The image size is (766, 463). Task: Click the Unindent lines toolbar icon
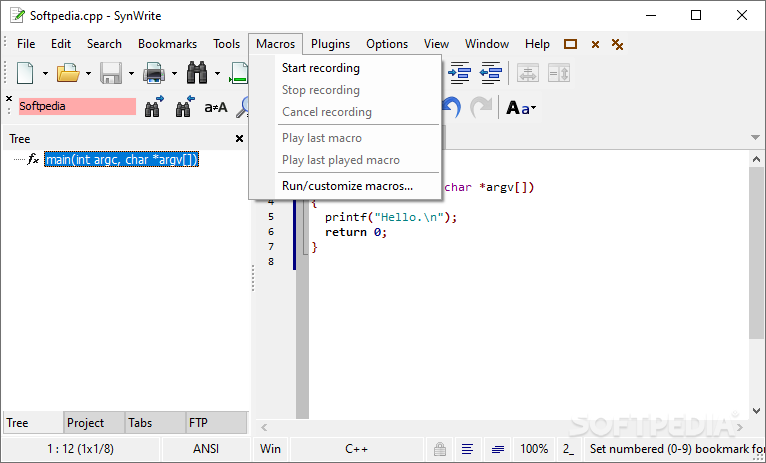[x=490, y=73]
